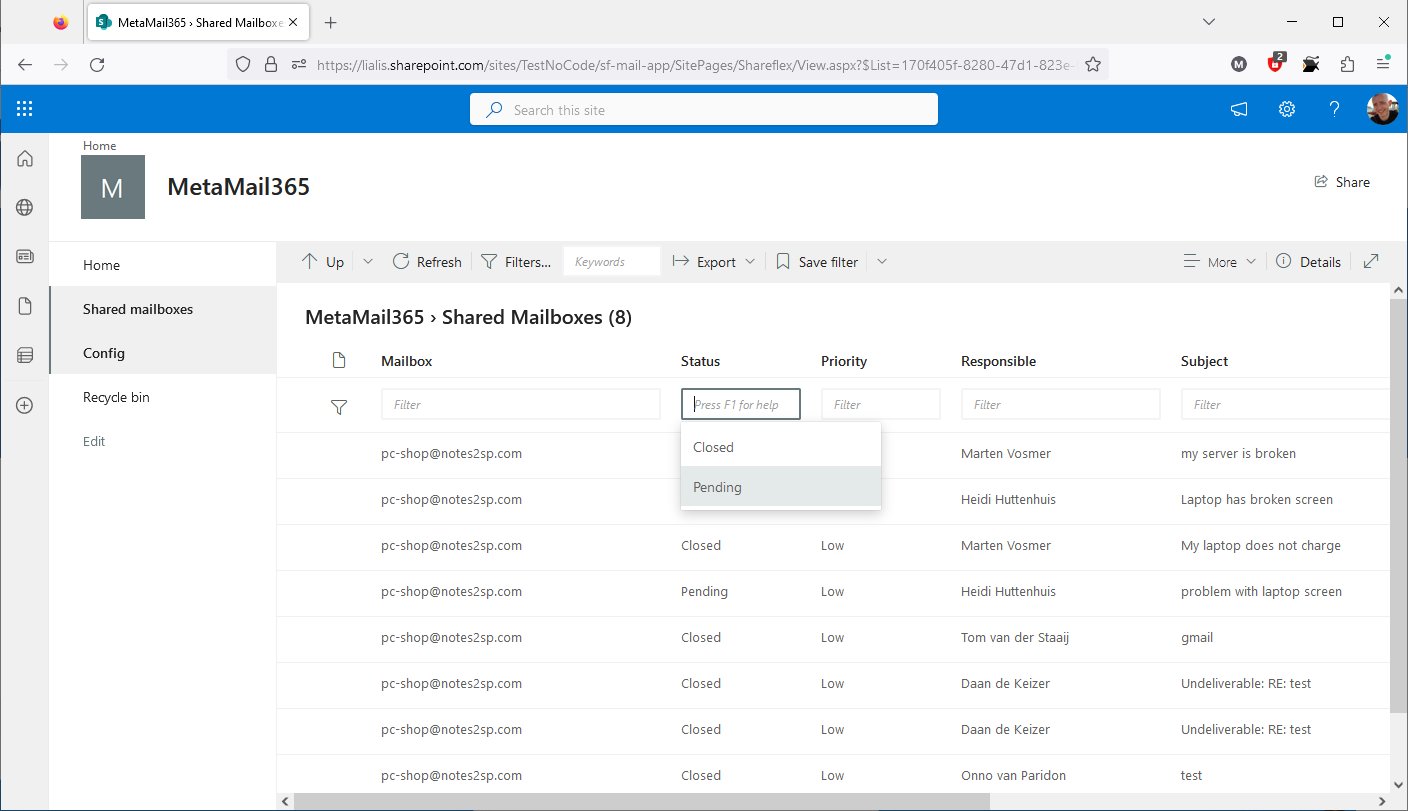The height and width of the screenshot is (811, 1408).
Task: Sort by the Subject column header
Action: click(1204, 361)
